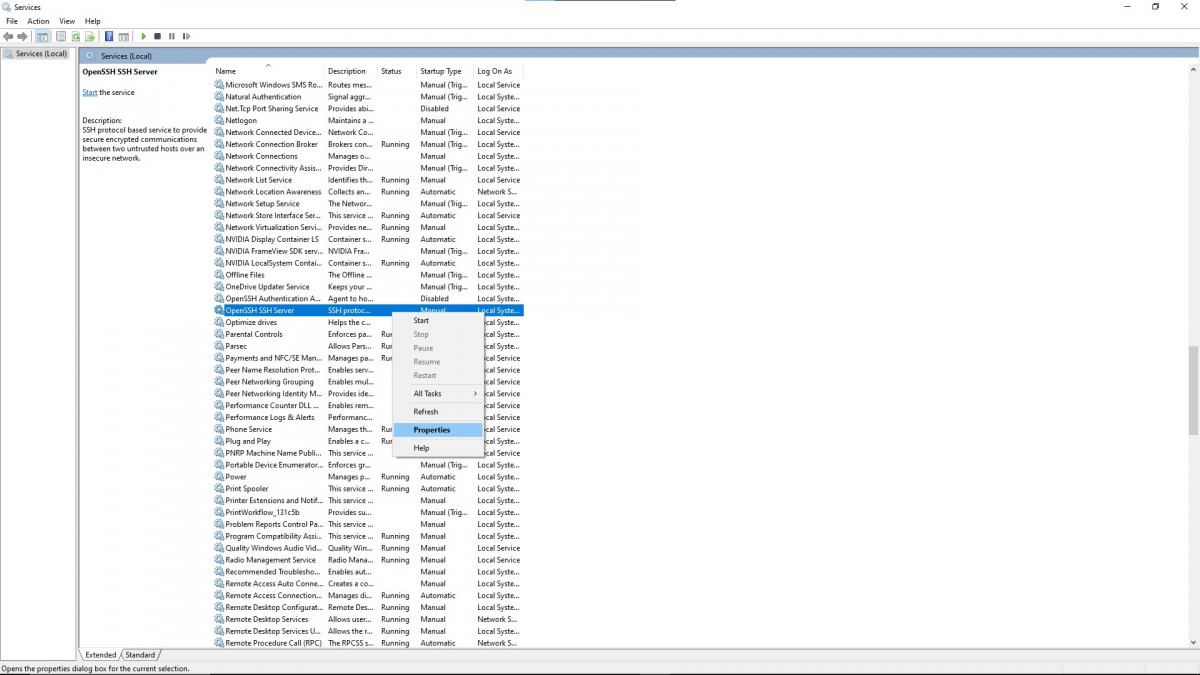Screen dimensions: 1200x675
Task: Toggle the Show/Hide Console Tree toolbar button
Action: (42, 37)
